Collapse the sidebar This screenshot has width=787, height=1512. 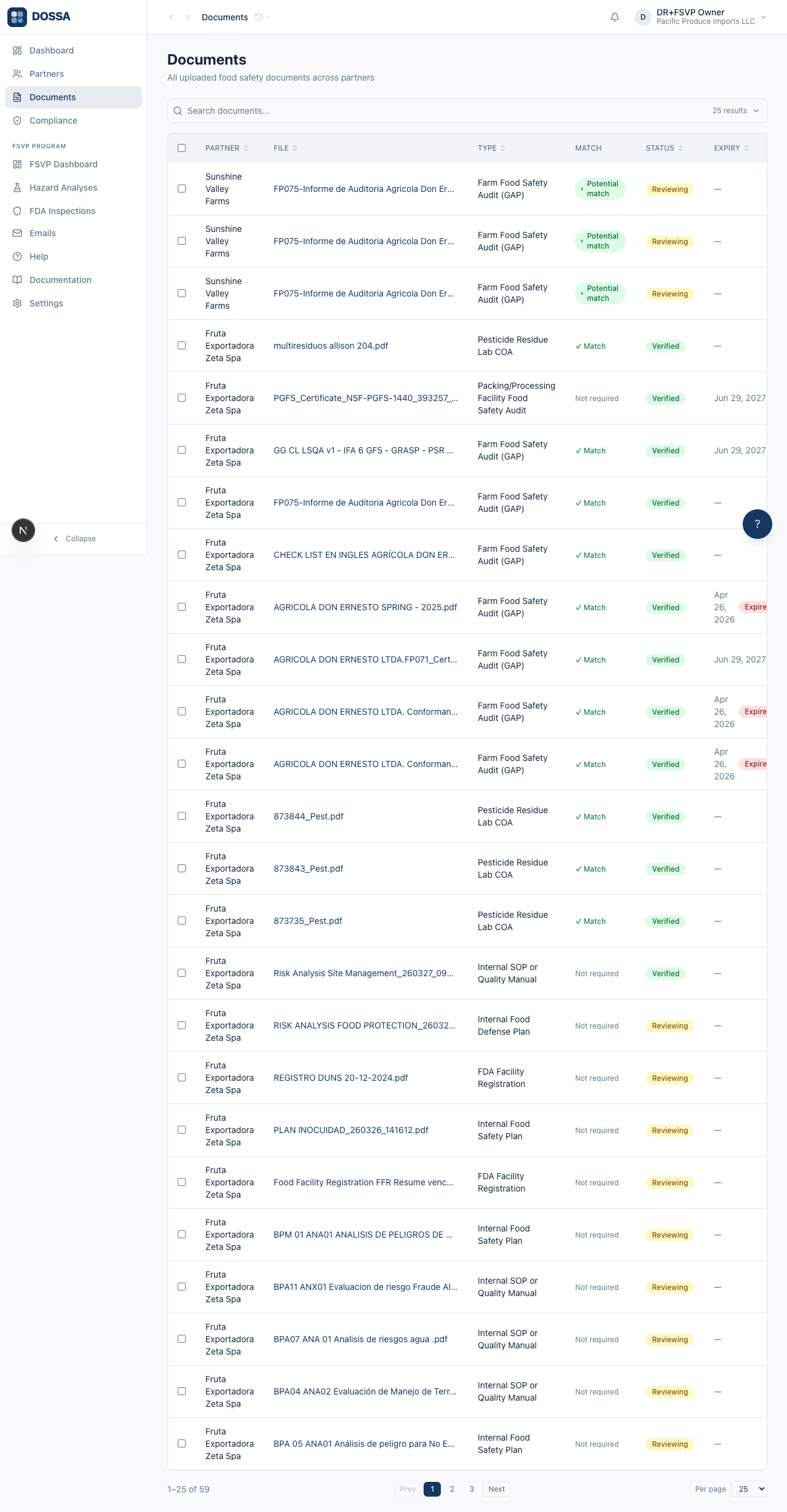pyautogui.click(x=74, y=539)
